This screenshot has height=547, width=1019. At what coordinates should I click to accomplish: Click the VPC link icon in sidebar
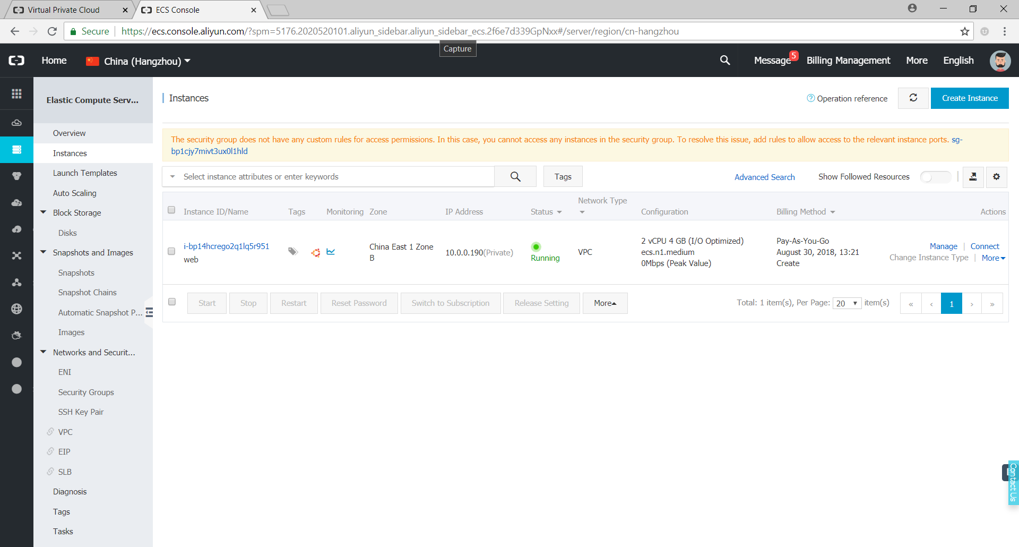[x=50, y=432]
